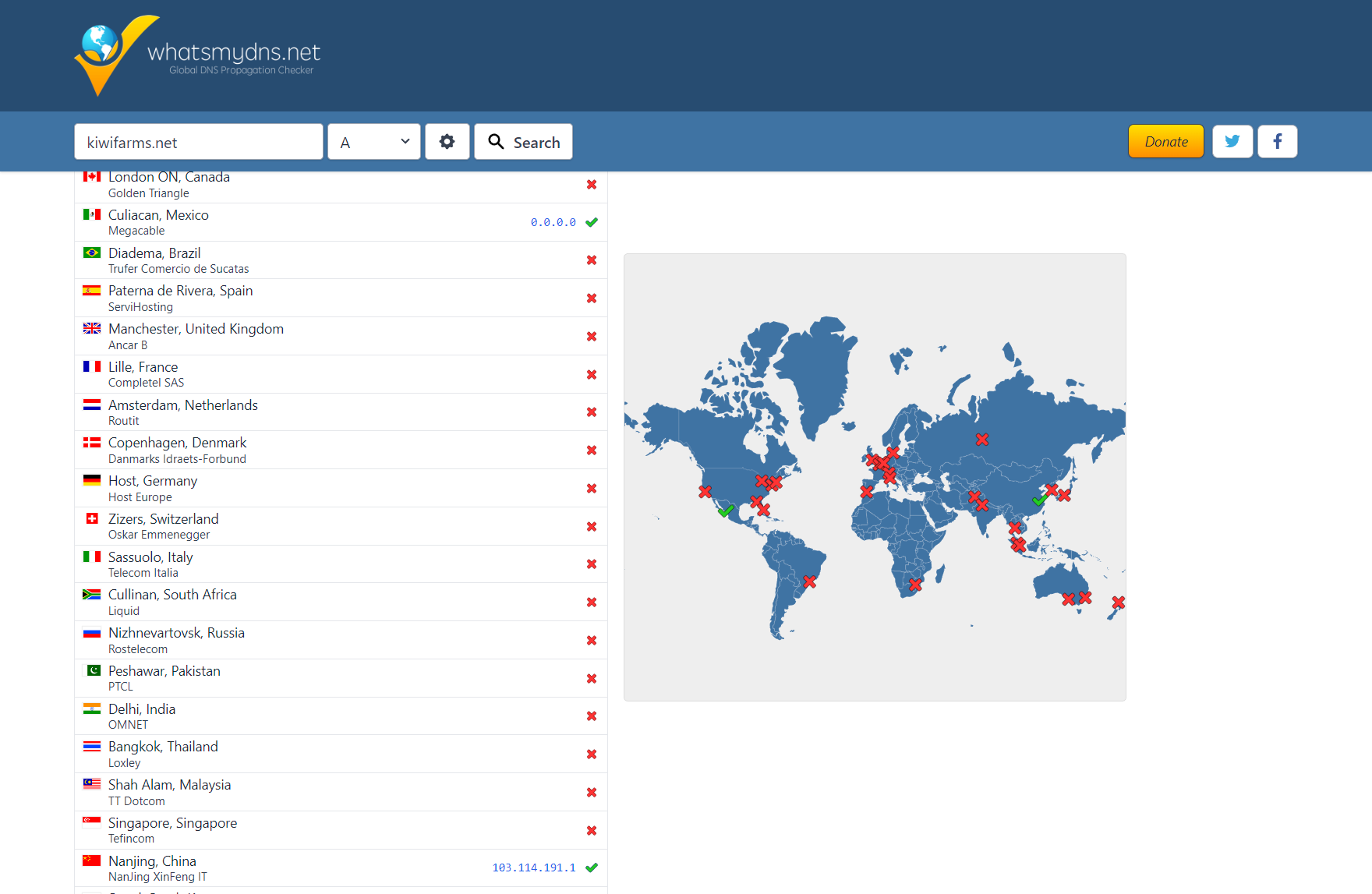Screen dimensions: 1372x894
Task: Click the Telecom Italia provider text
Action: (x=143, y=573)
